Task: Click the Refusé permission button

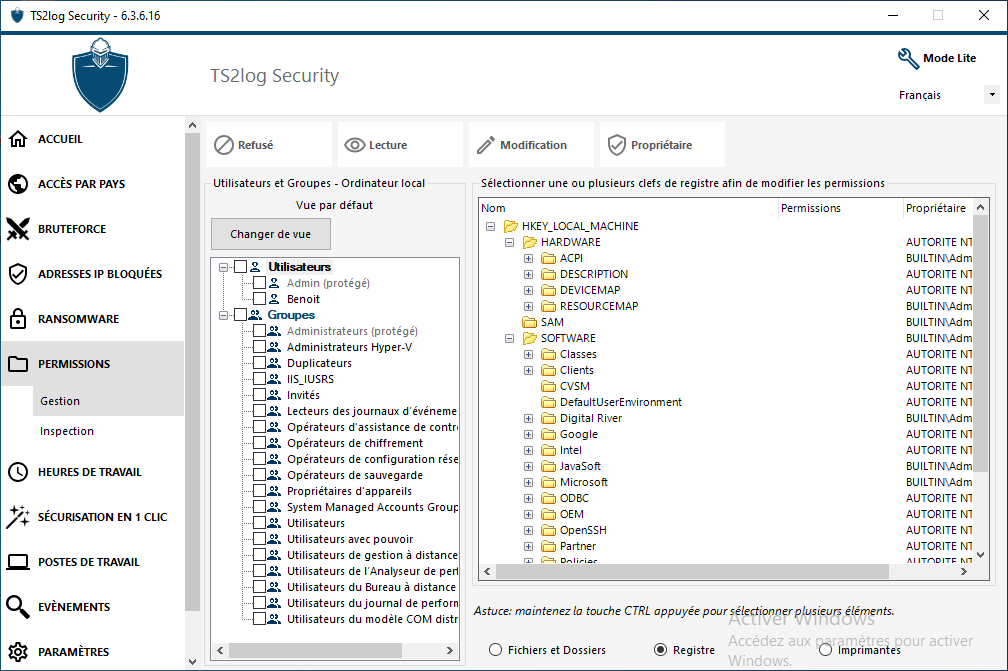Action: pyautogui.click(x=269, y=145)
